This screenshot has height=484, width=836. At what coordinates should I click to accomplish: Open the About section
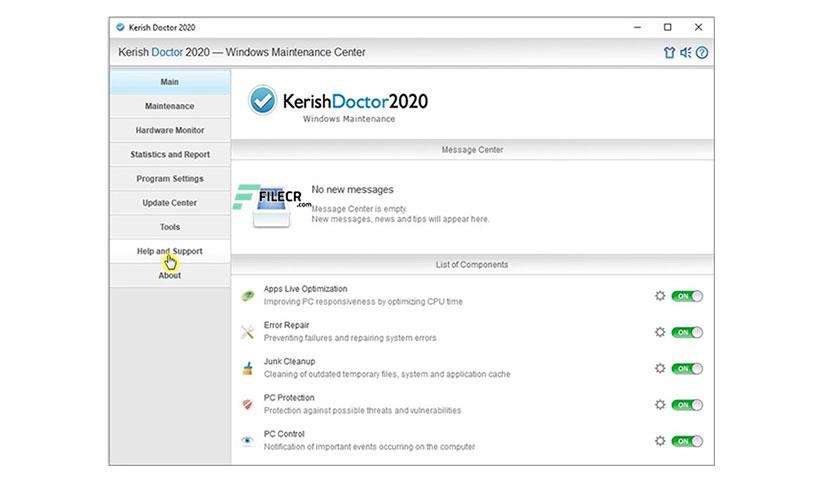[x=170, y=275]
